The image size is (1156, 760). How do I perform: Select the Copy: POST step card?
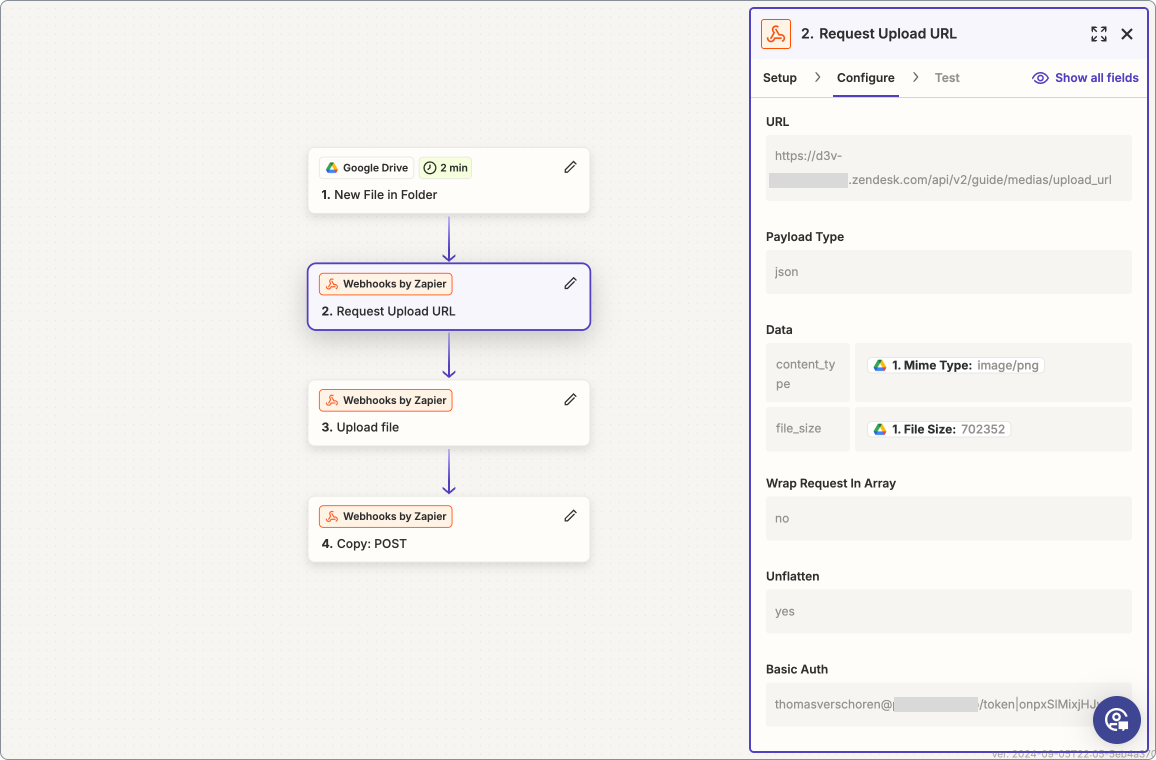[448, 543]
